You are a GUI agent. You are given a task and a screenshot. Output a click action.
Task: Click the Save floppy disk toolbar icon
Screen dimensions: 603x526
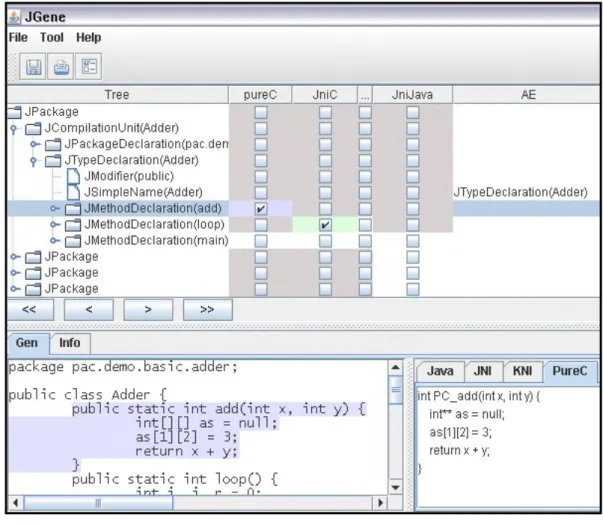coord(33,67)
